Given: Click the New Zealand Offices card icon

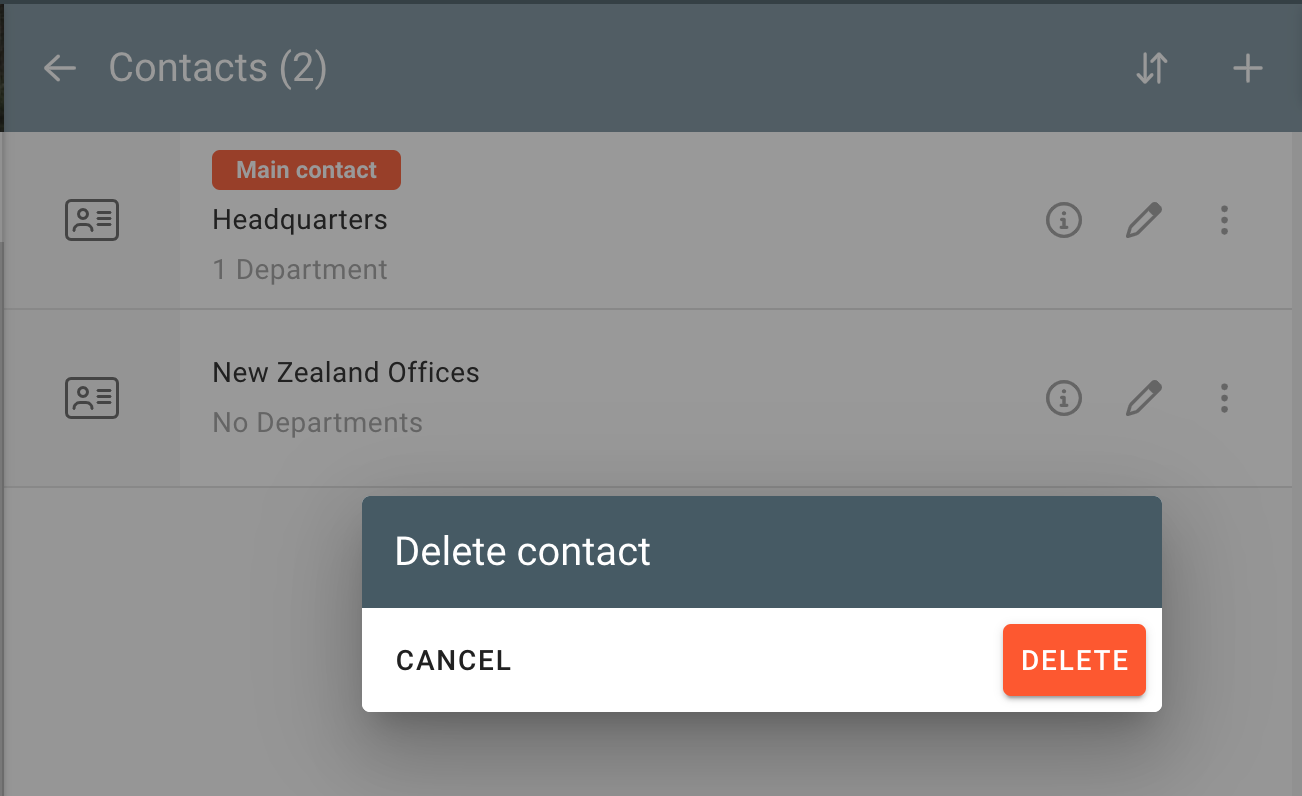Looking at the screenshot, I should pyautogui.click(x=92, y=398).
